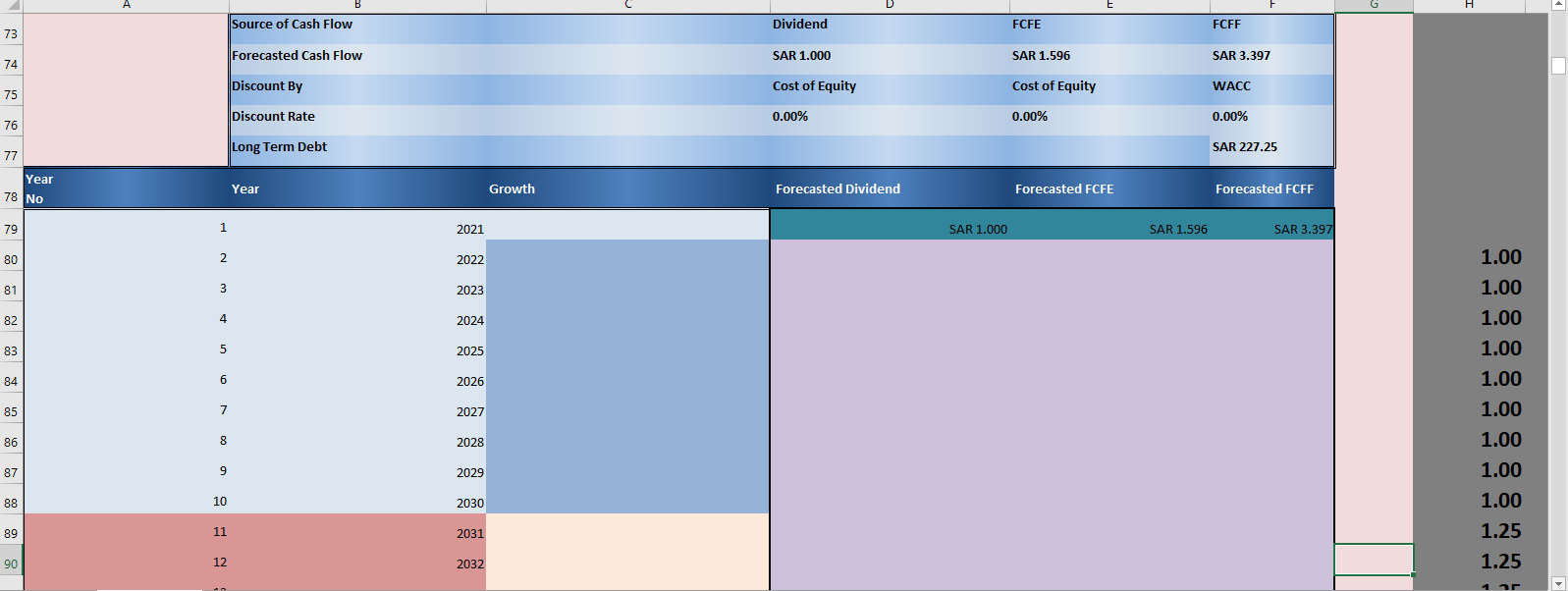Image resolution: width=1568 pixels, height=591 pixels.
Task: Click 'Cost of Equity' under Dividend column
Action: click(890, 89)
